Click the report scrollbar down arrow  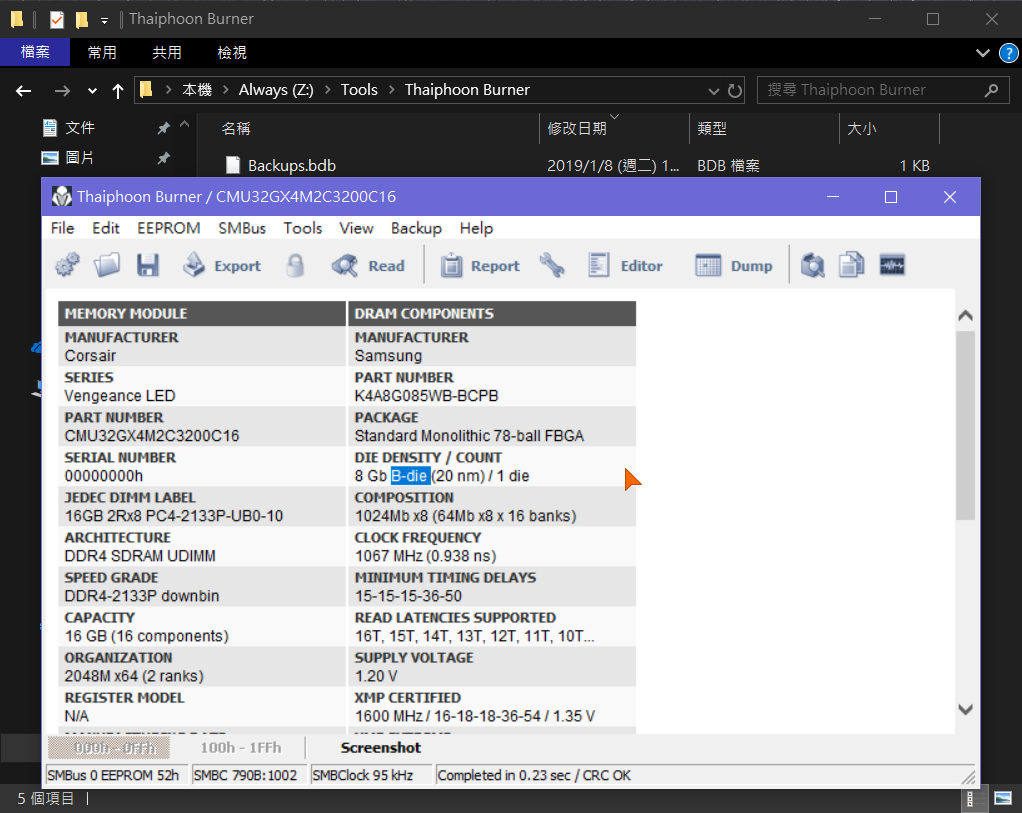pyautogui.click(x=965, y=709)
